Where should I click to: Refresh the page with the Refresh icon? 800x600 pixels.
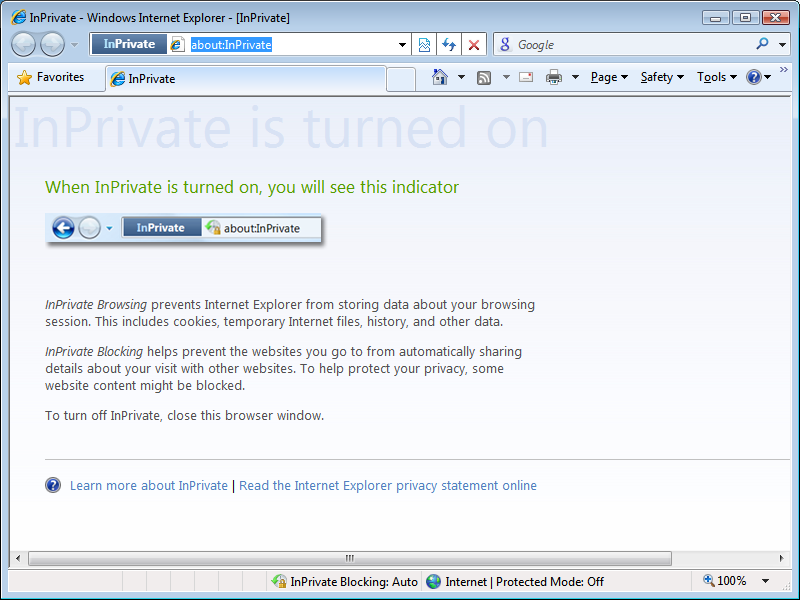click(x=449, y=45)
